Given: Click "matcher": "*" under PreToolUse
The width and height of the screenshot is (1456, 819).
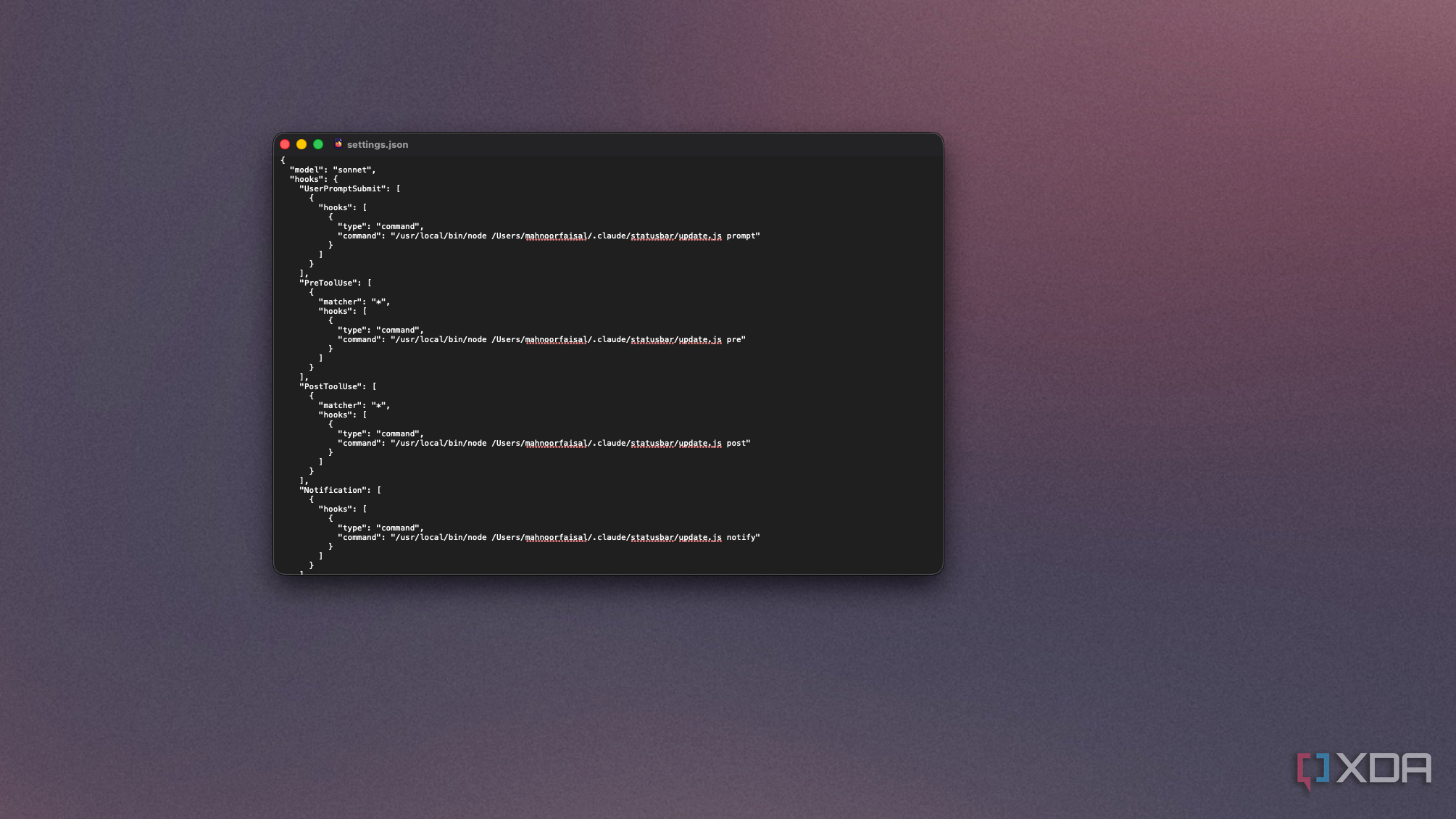Looking at the screenshot, I should point(354,302).
